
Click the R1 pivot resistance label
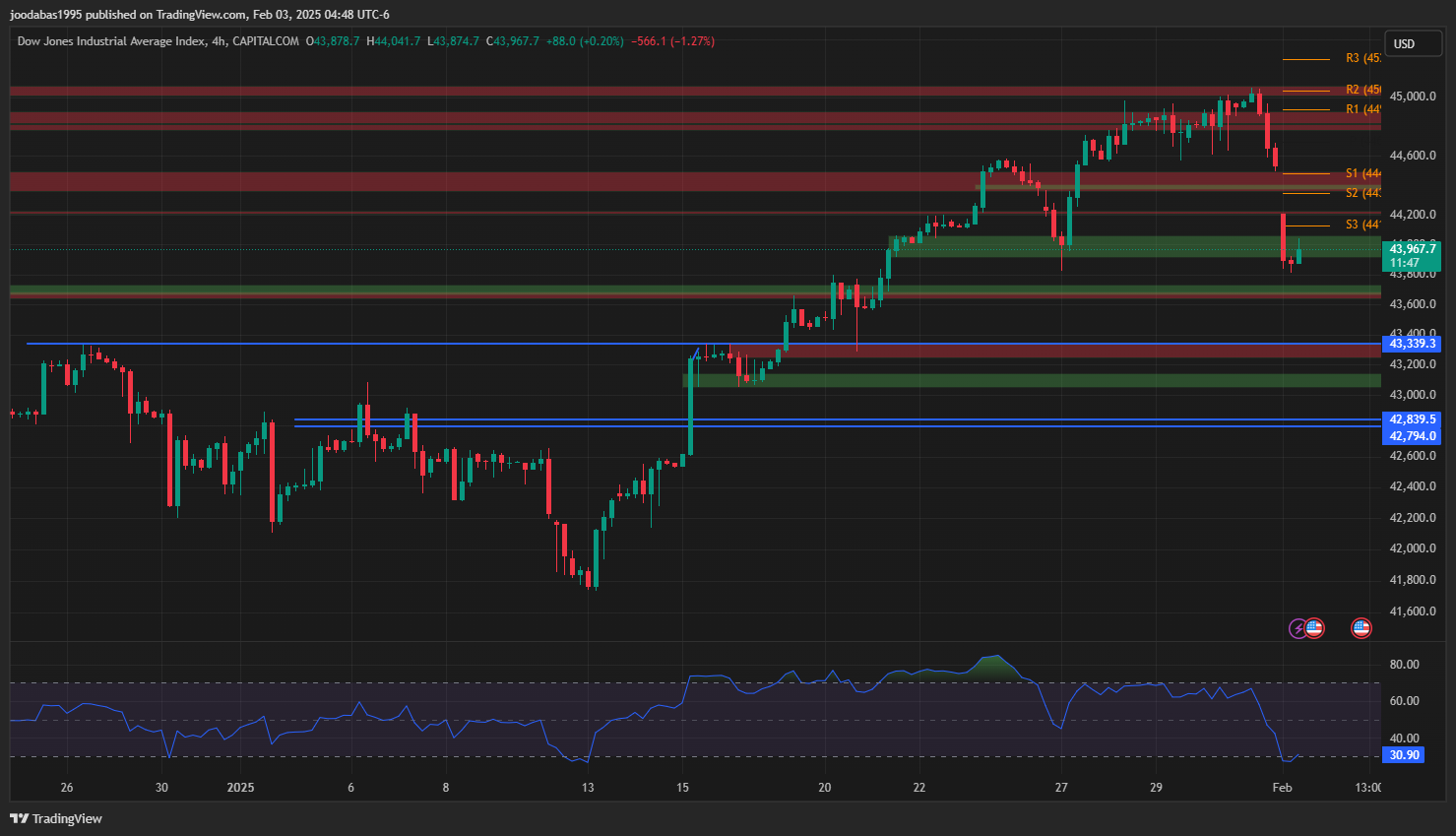tap(1361, 109)
